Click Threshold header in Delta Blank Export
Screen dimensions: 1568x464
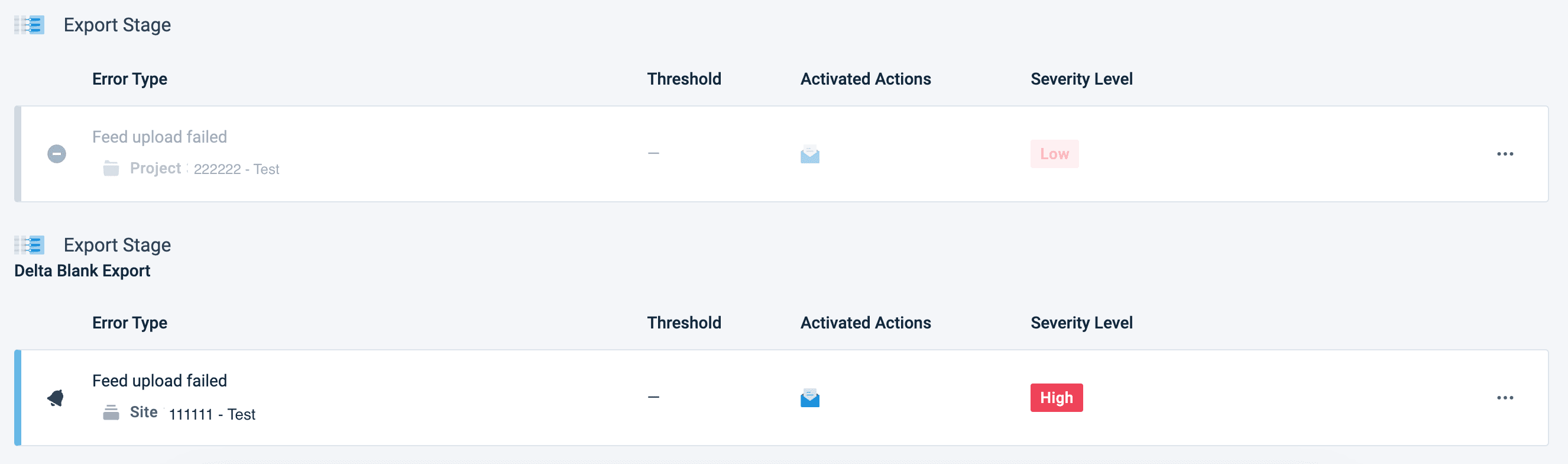683,323
